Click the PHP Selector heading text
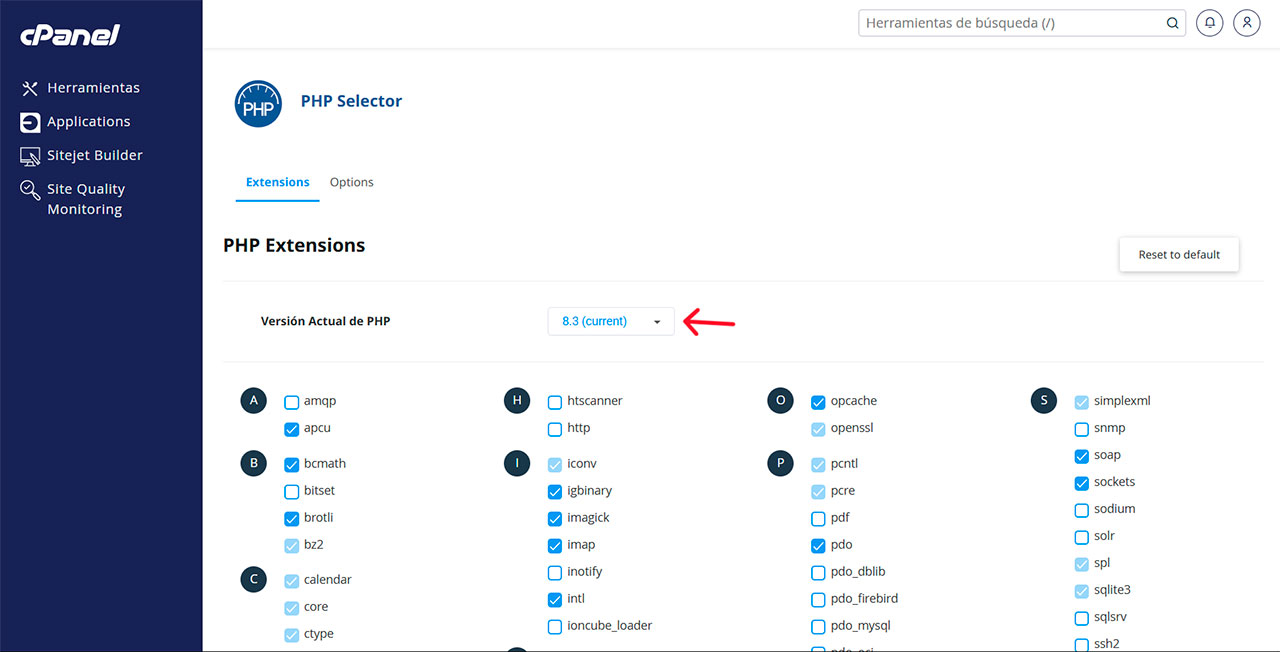The width and height of the screenshot is (1280, 652). point(351,101)
